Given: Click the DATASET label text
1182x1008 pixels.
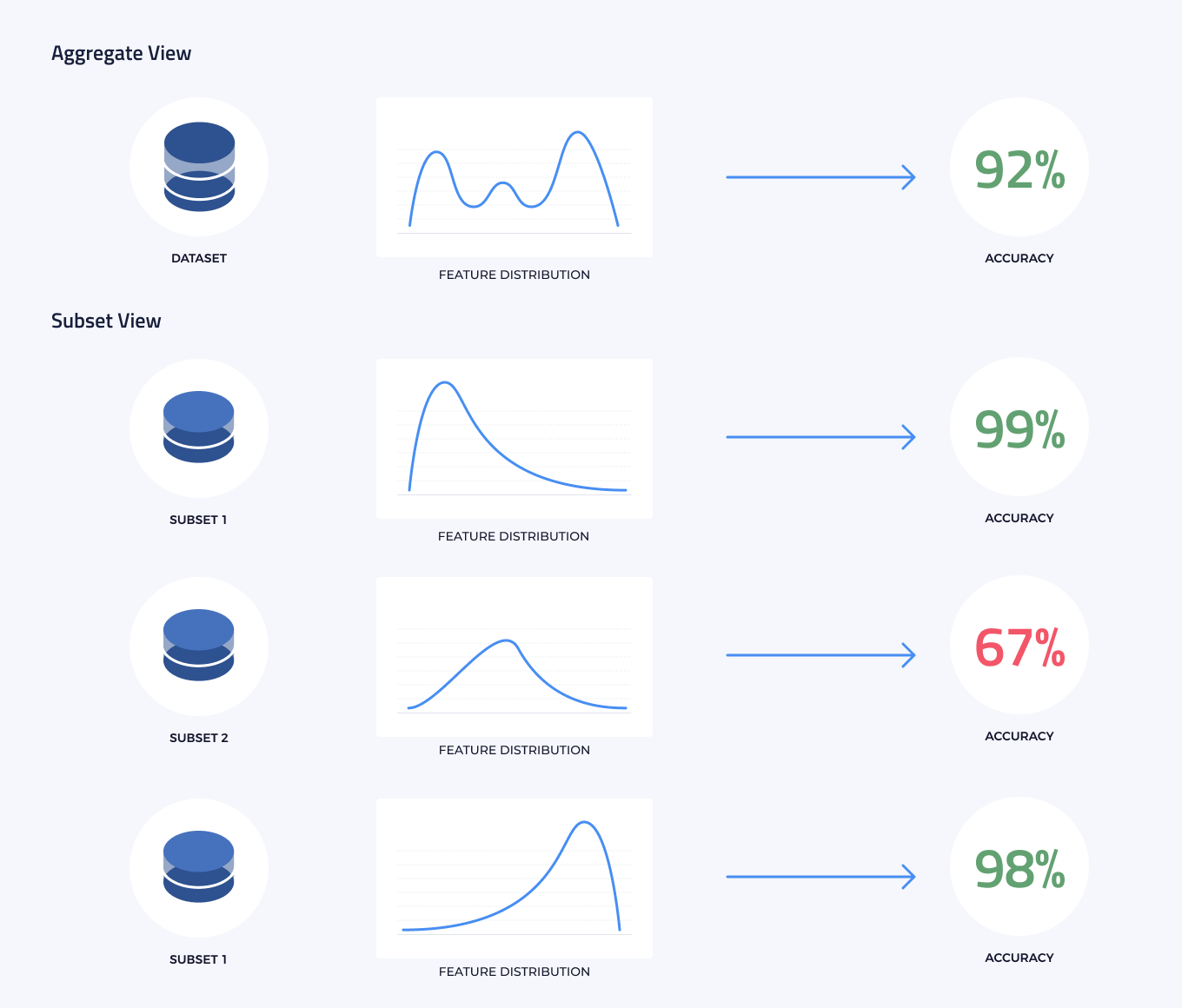Looking at the screenshot, I should (x=199, y=258).
